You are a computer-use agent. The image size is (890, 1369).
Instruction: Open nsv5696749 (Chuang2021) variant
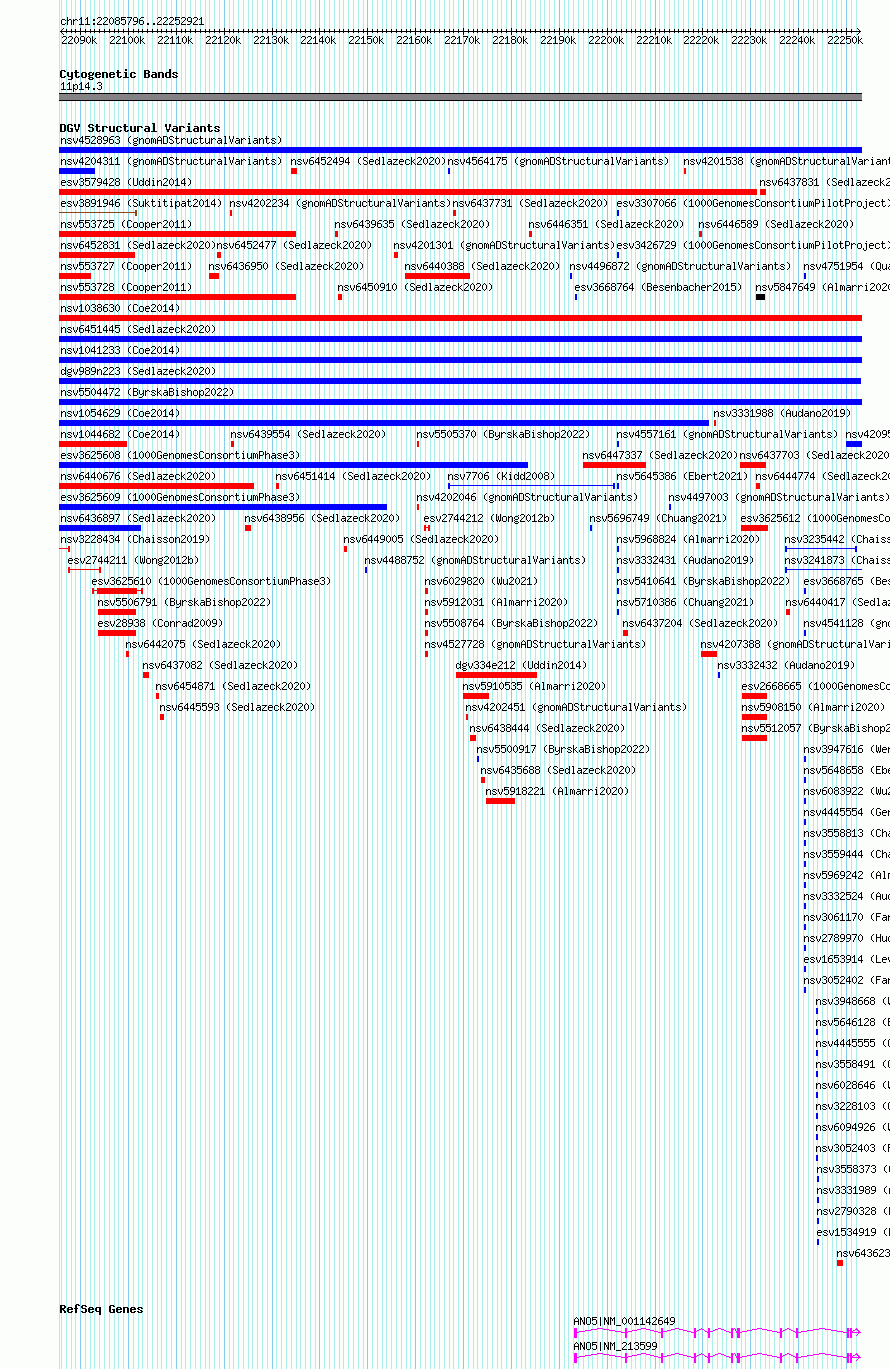click(x=658, y=518)
